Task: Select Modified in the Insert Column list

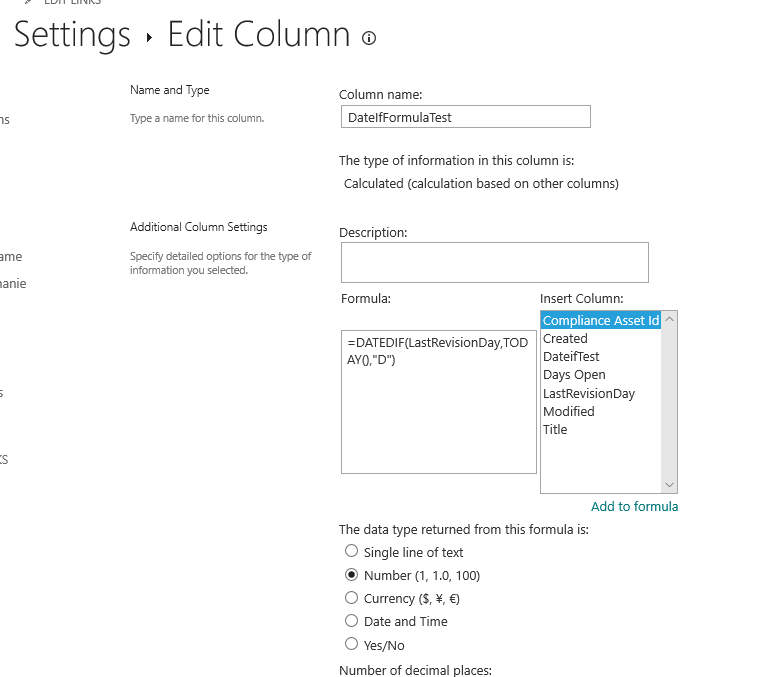Action: coord(568,412)
